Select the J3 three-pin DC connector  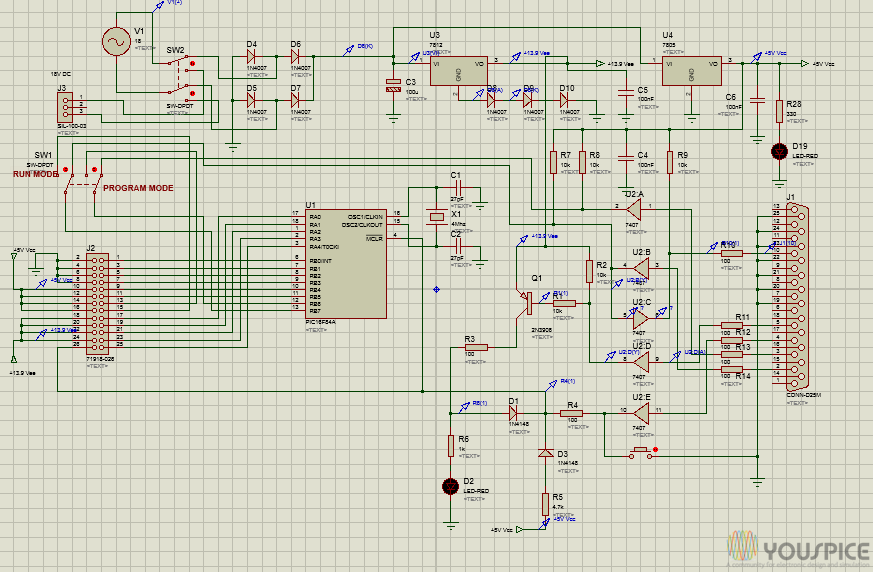[65, 107]
